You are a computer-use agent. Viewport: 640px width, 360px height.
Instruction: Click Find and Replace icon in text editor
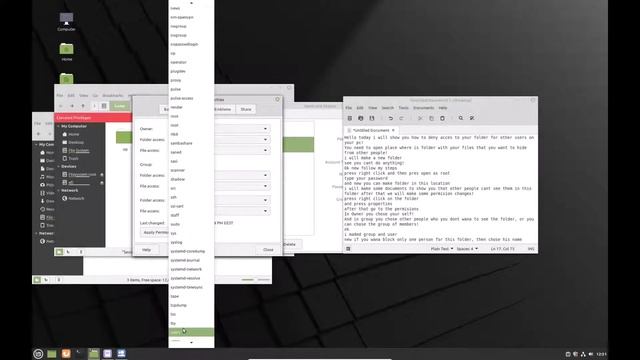(471, 118)
